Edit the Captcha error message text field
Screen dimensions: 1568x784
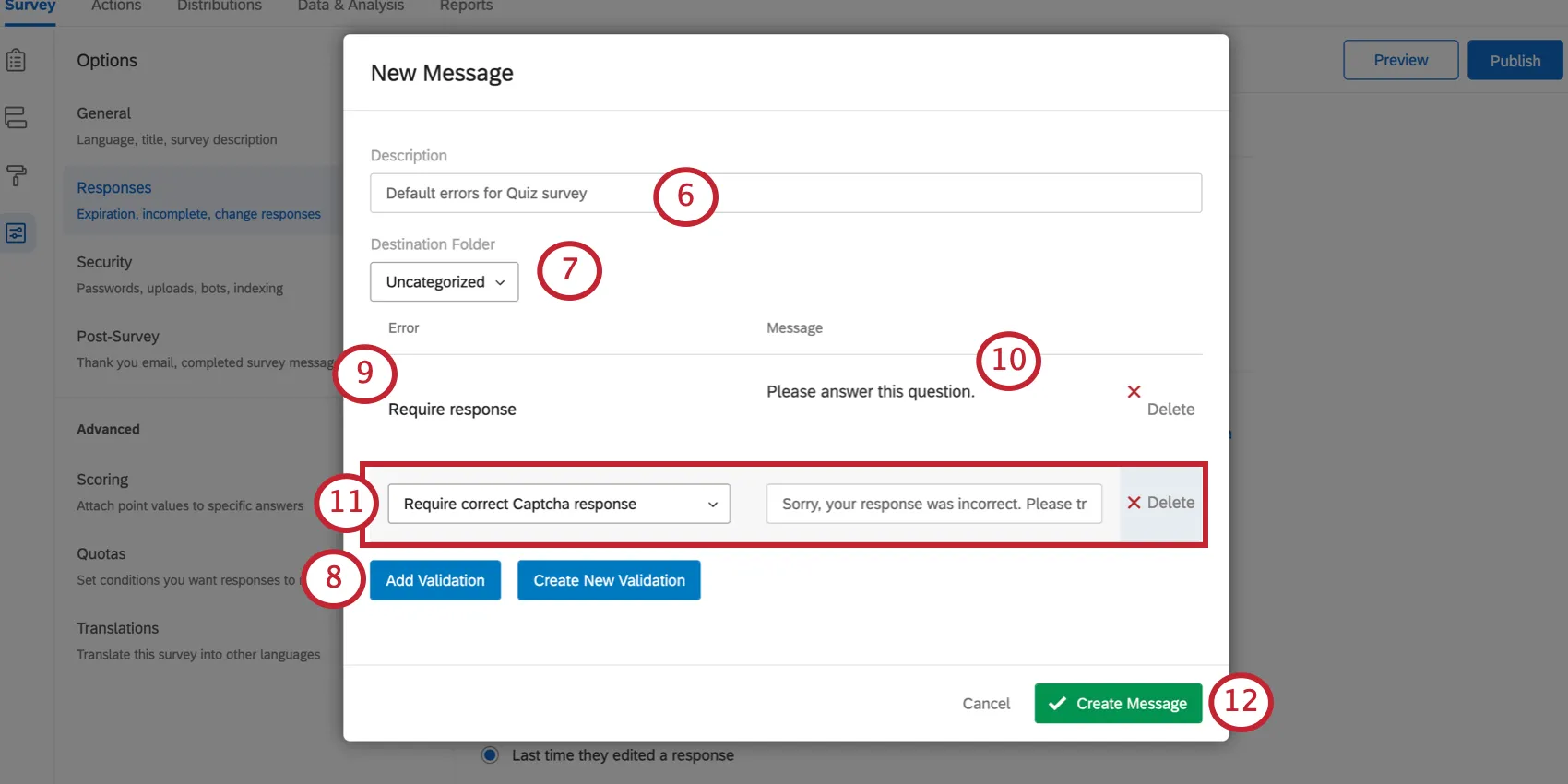pos(933,504)
